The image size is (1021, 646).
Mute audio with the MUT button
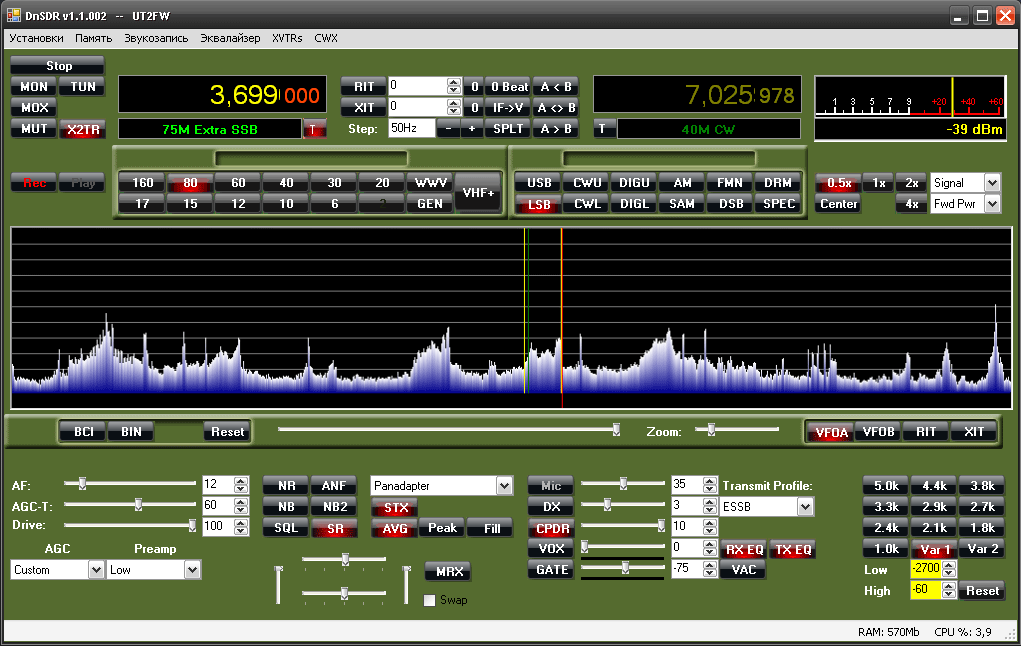pos(35,129)
